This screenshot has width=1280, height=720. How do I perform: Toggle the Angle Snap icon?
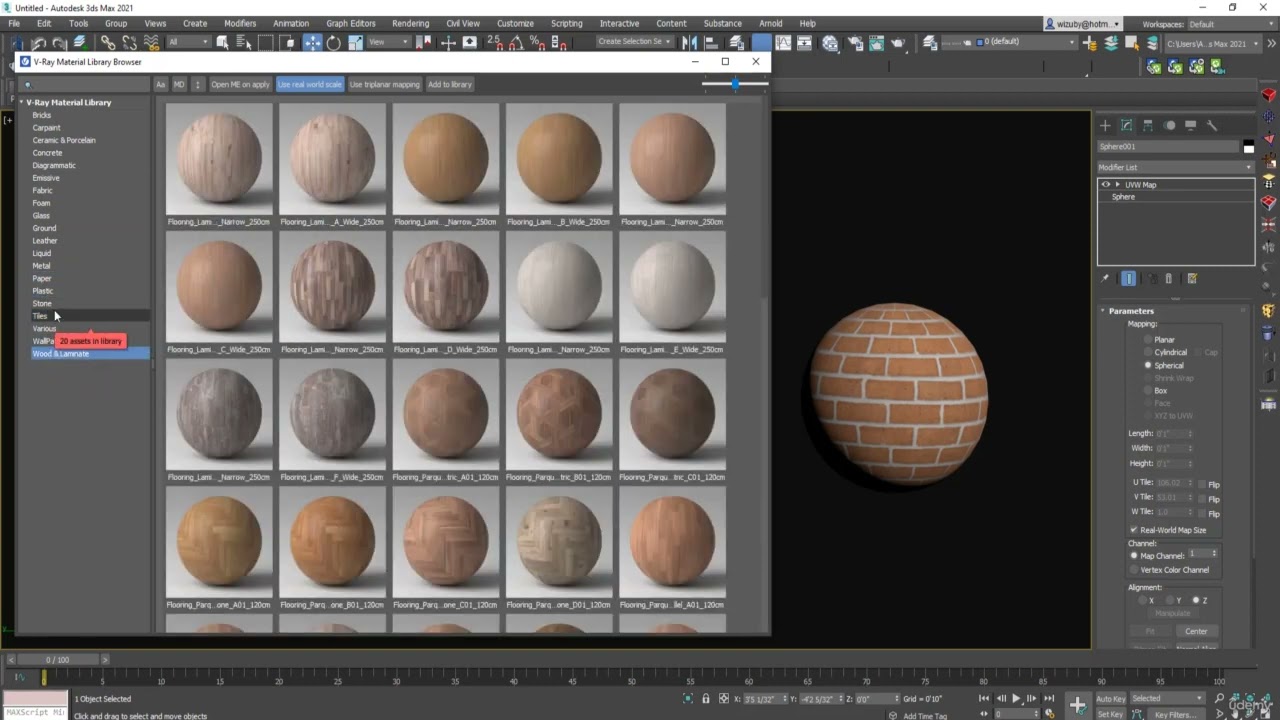coord(517,43)
